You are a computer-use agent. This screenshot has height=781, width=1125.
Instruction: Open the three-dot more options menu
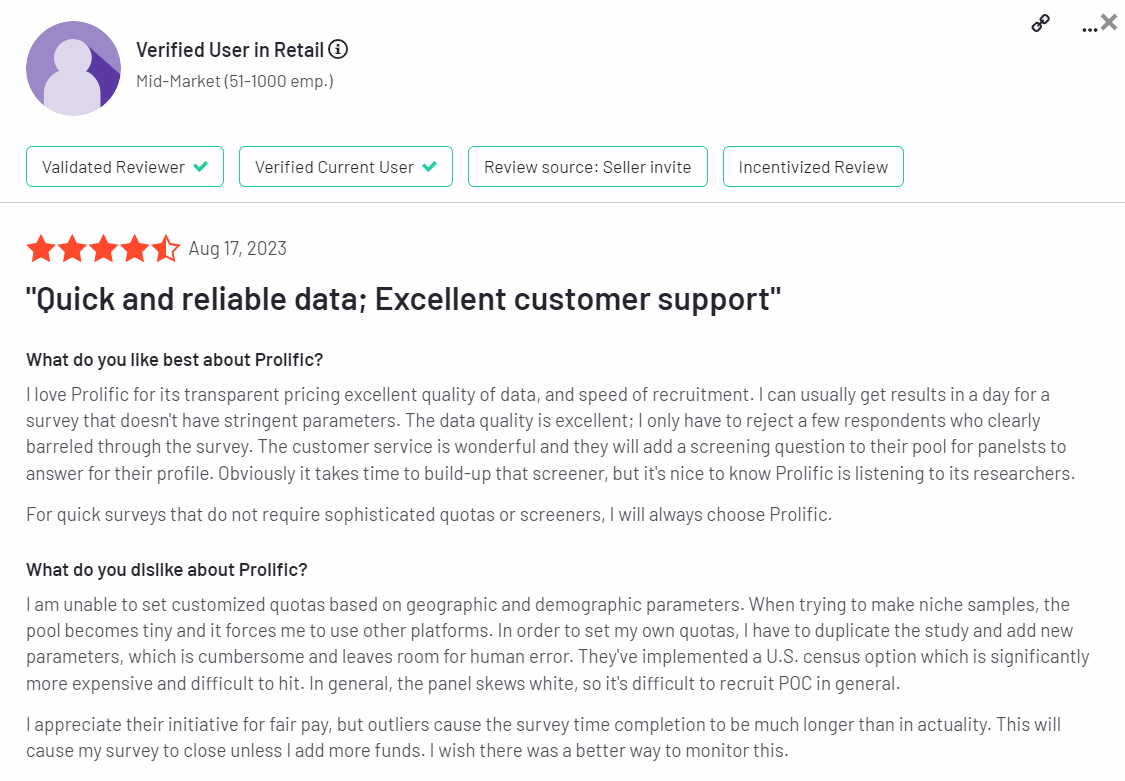[1089, 29]
